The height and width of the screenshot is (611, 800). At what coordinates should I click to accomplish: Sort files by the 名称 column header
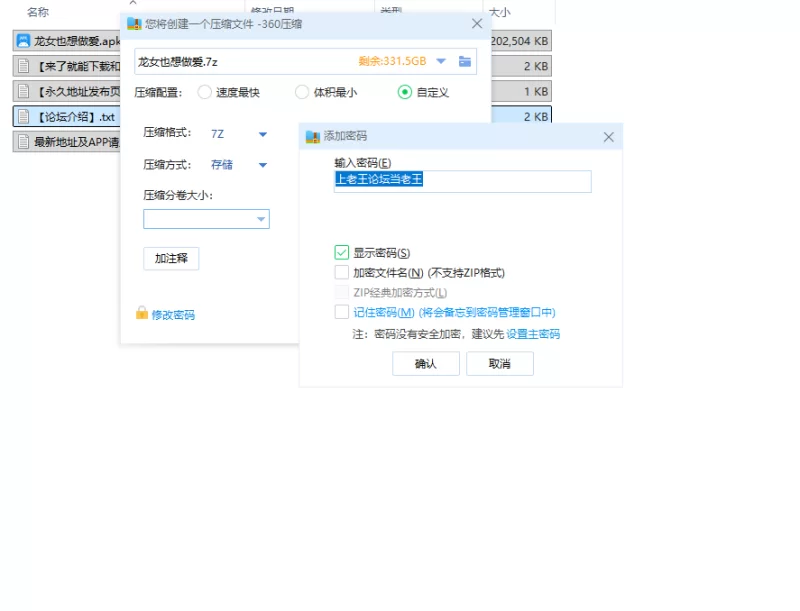tap(38, 12)
